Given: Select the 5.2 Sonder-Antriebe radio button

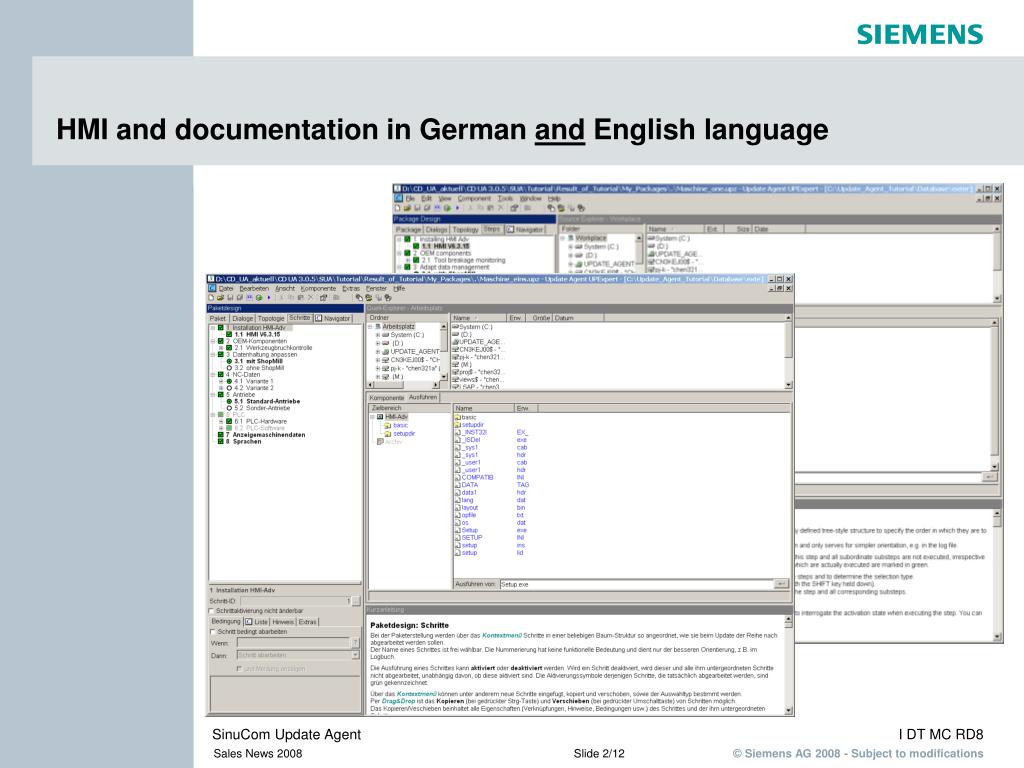Looking at the screenshot, I should [229, 408].
